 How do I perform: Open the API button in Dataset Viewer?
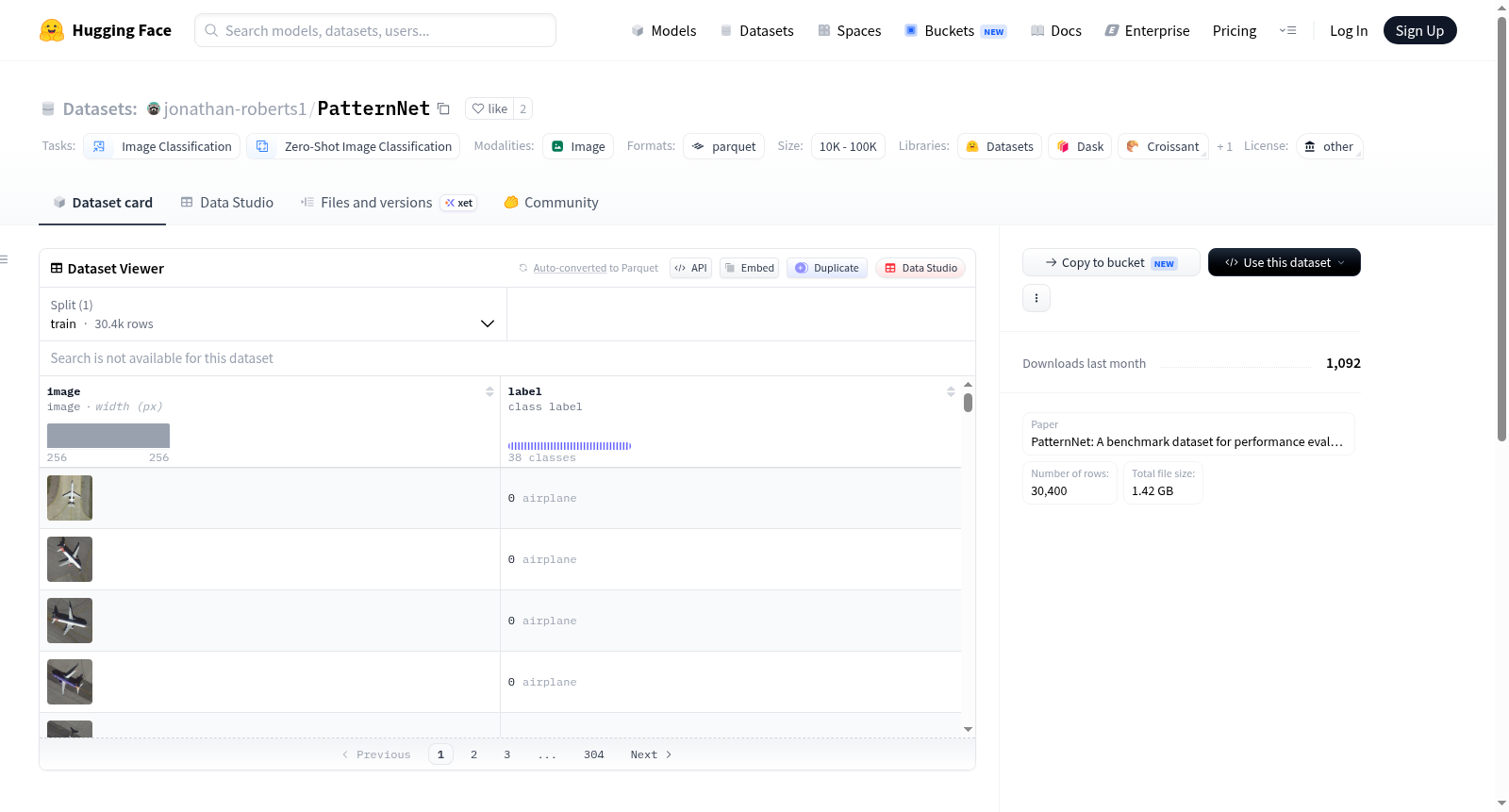point(690,268)
